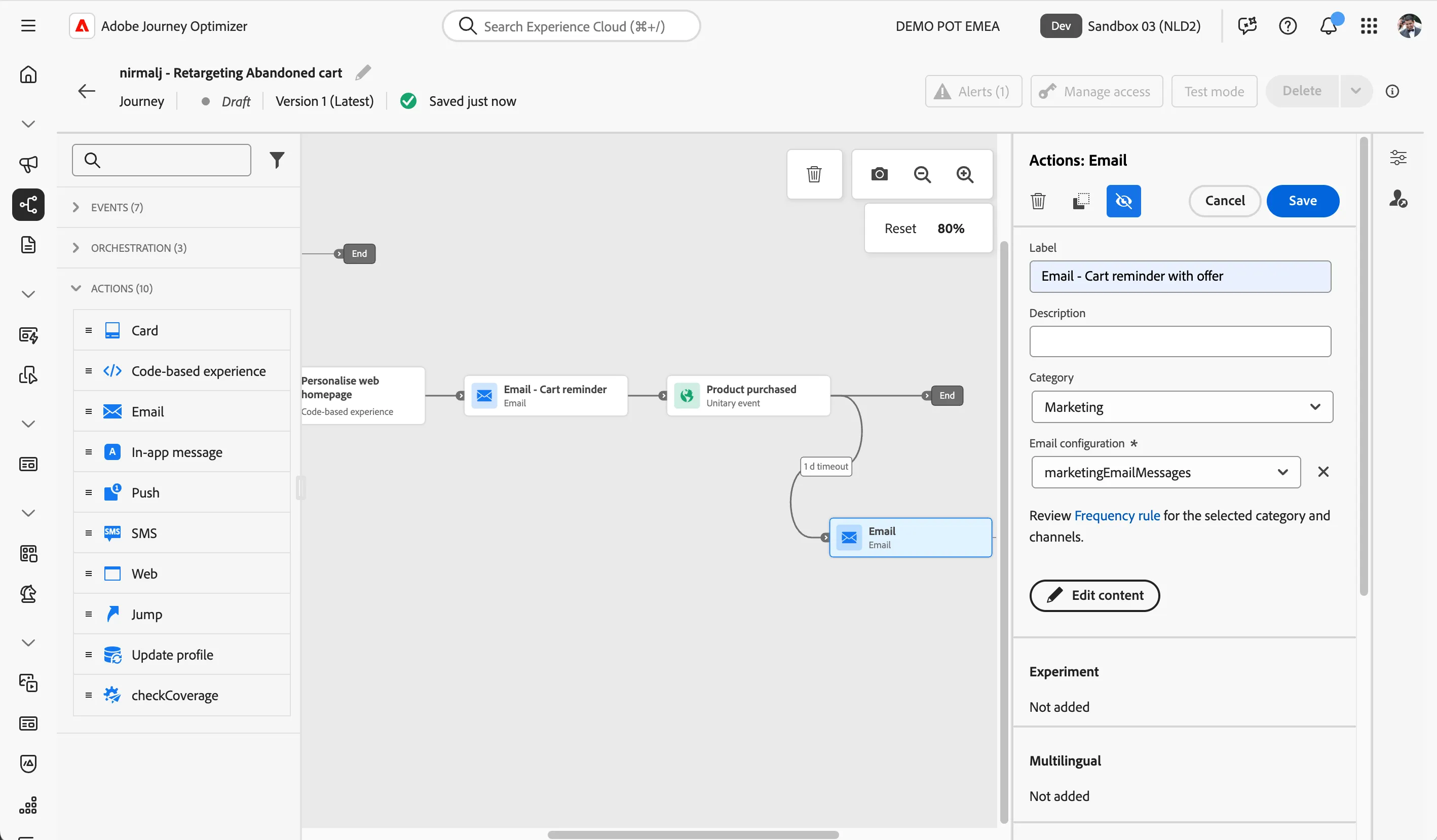Image resolution: width=1437 pixels, height=840 pixels.
Task: Click Cancel in the Actions panel
Action: (1224, 201)
